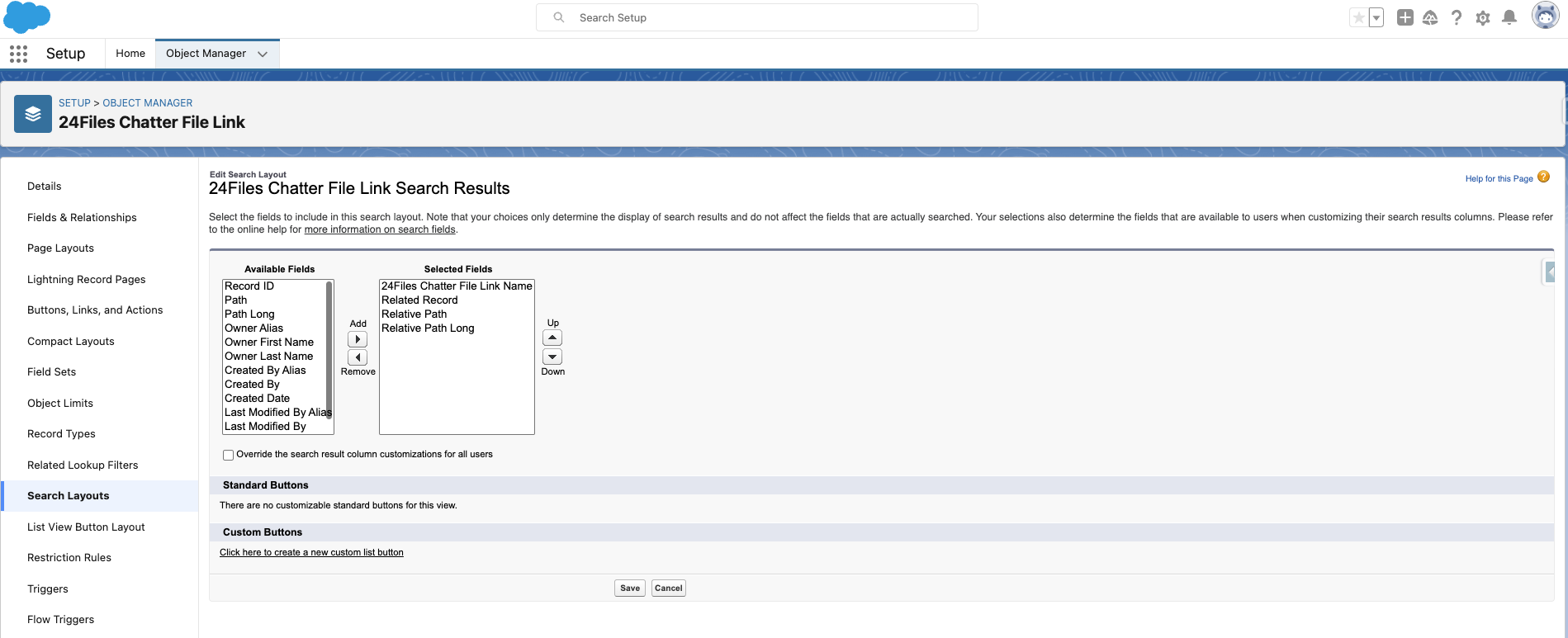Click the global actions plus icon

tap(1405, 17)
